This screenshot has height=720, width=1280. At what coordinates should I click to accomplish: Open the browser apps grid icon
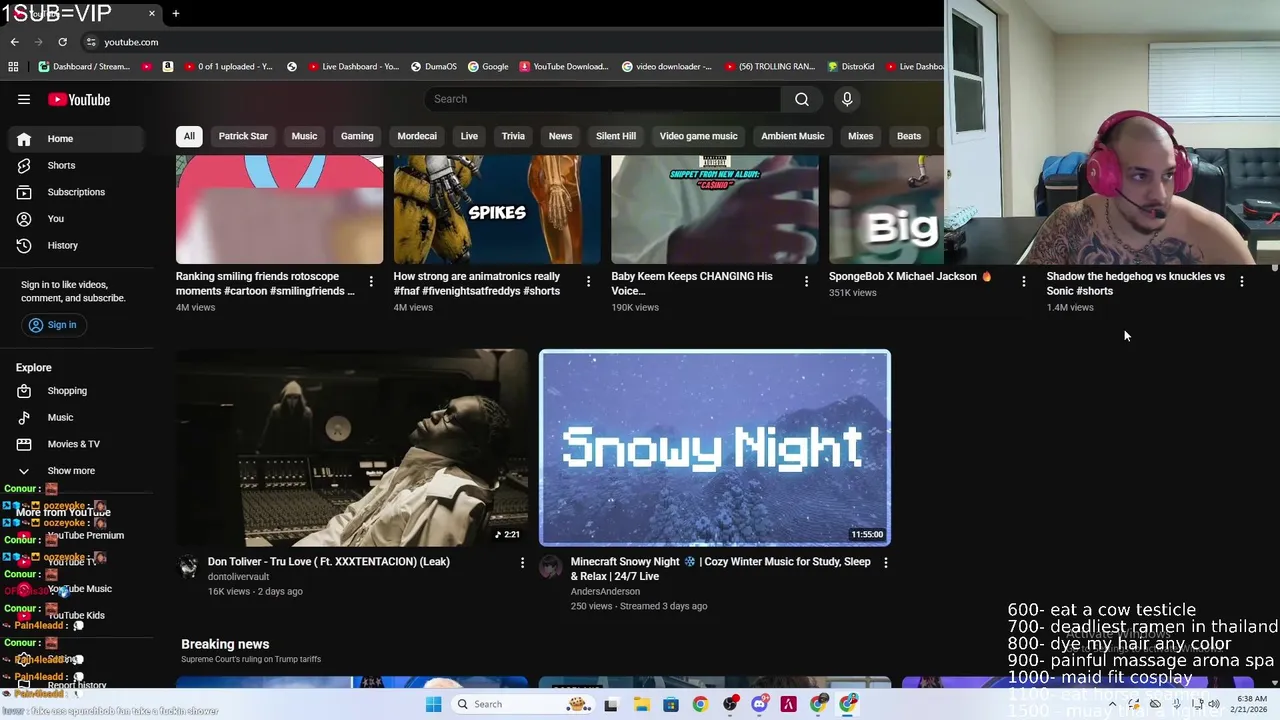[x=13, y=67]
